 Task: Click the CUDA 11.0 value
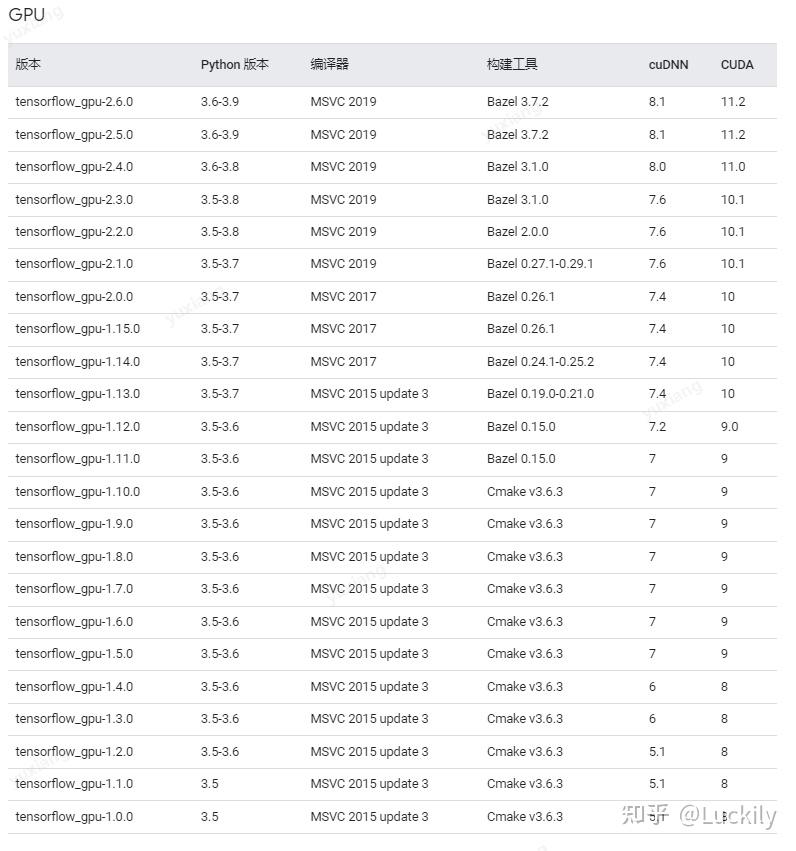(x=733, y=167)
